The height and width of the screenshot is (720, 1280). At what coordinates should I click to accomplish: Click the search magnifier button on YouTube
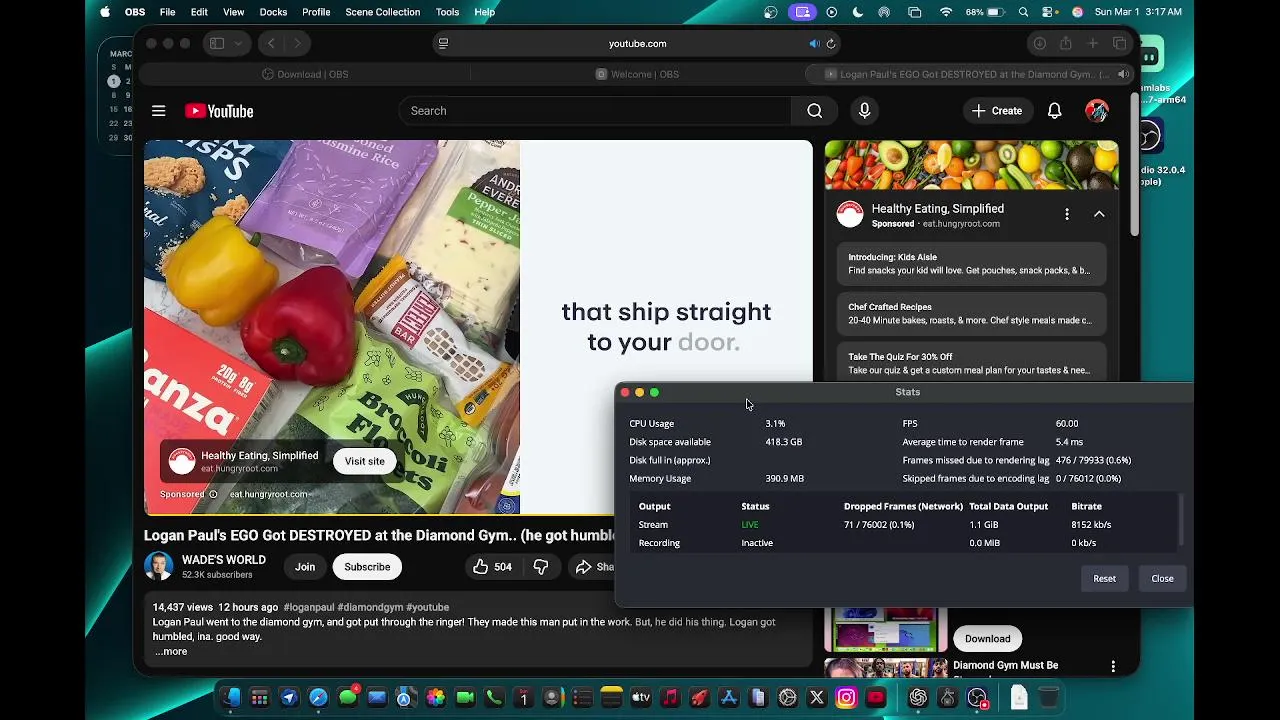(815, 111)
